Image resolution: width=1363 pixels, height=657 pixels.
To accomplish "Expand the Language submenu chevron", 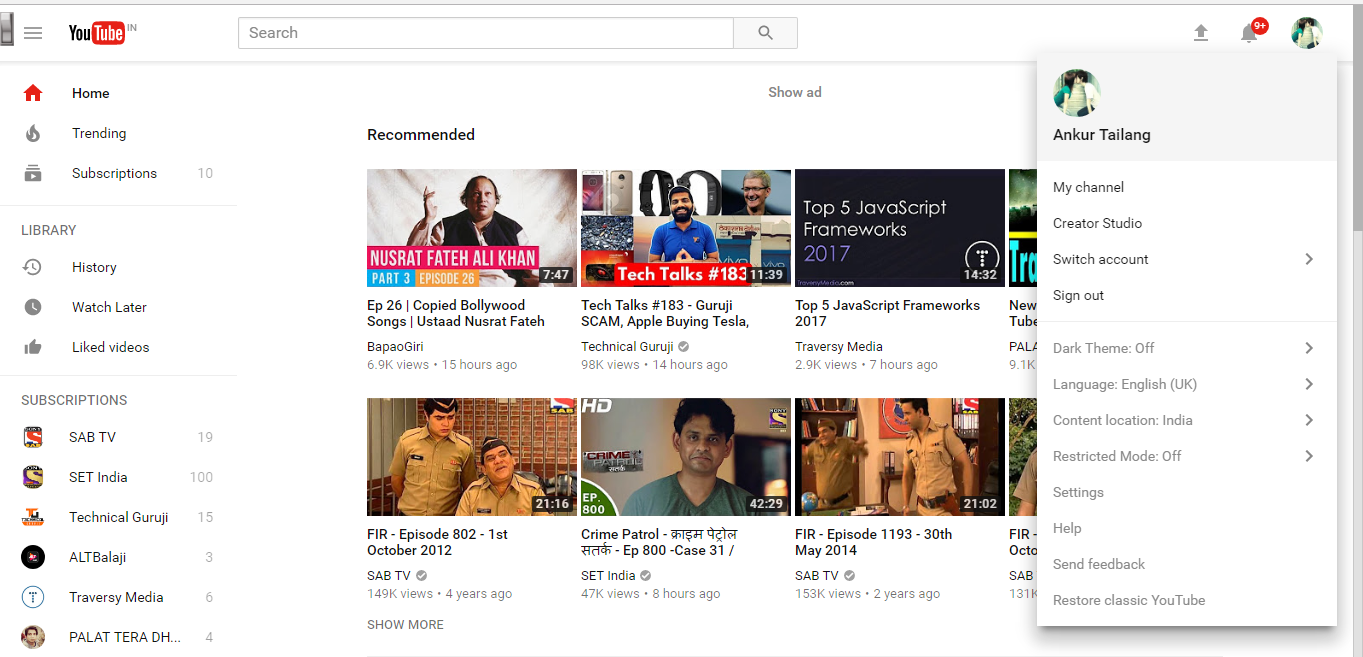I will coord(1309,384).
